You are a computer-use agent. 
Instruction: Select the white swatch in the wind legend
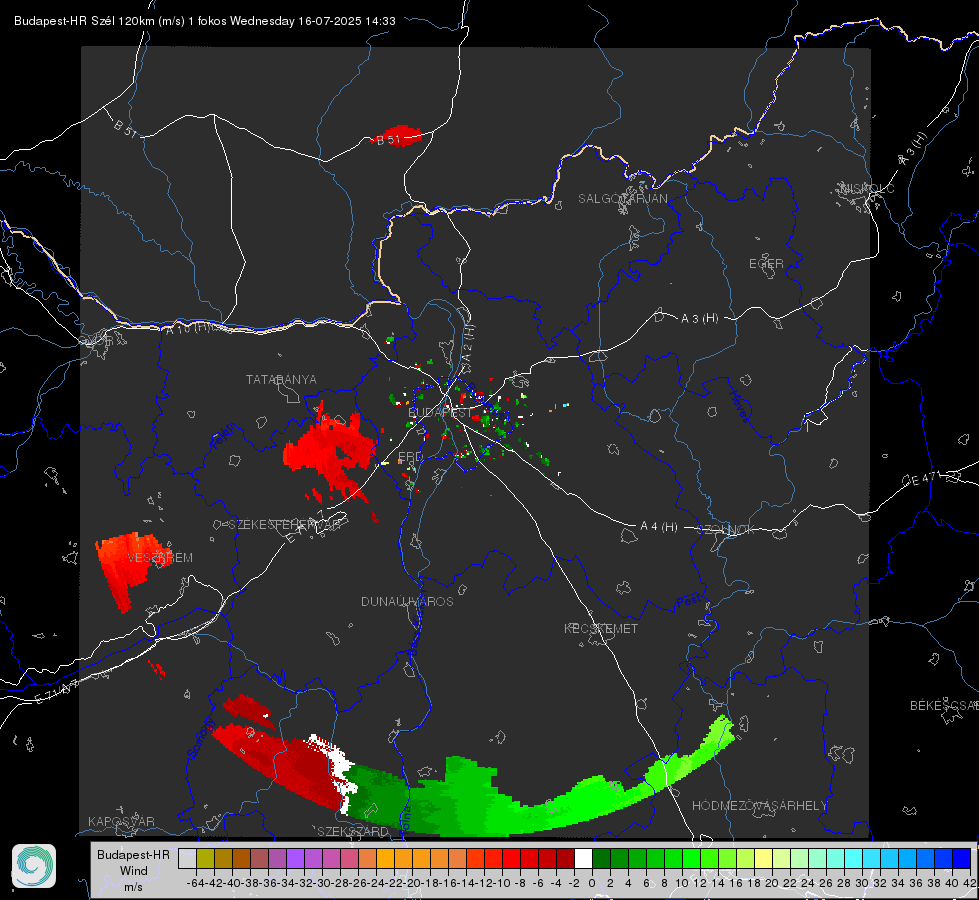[583, 858]
